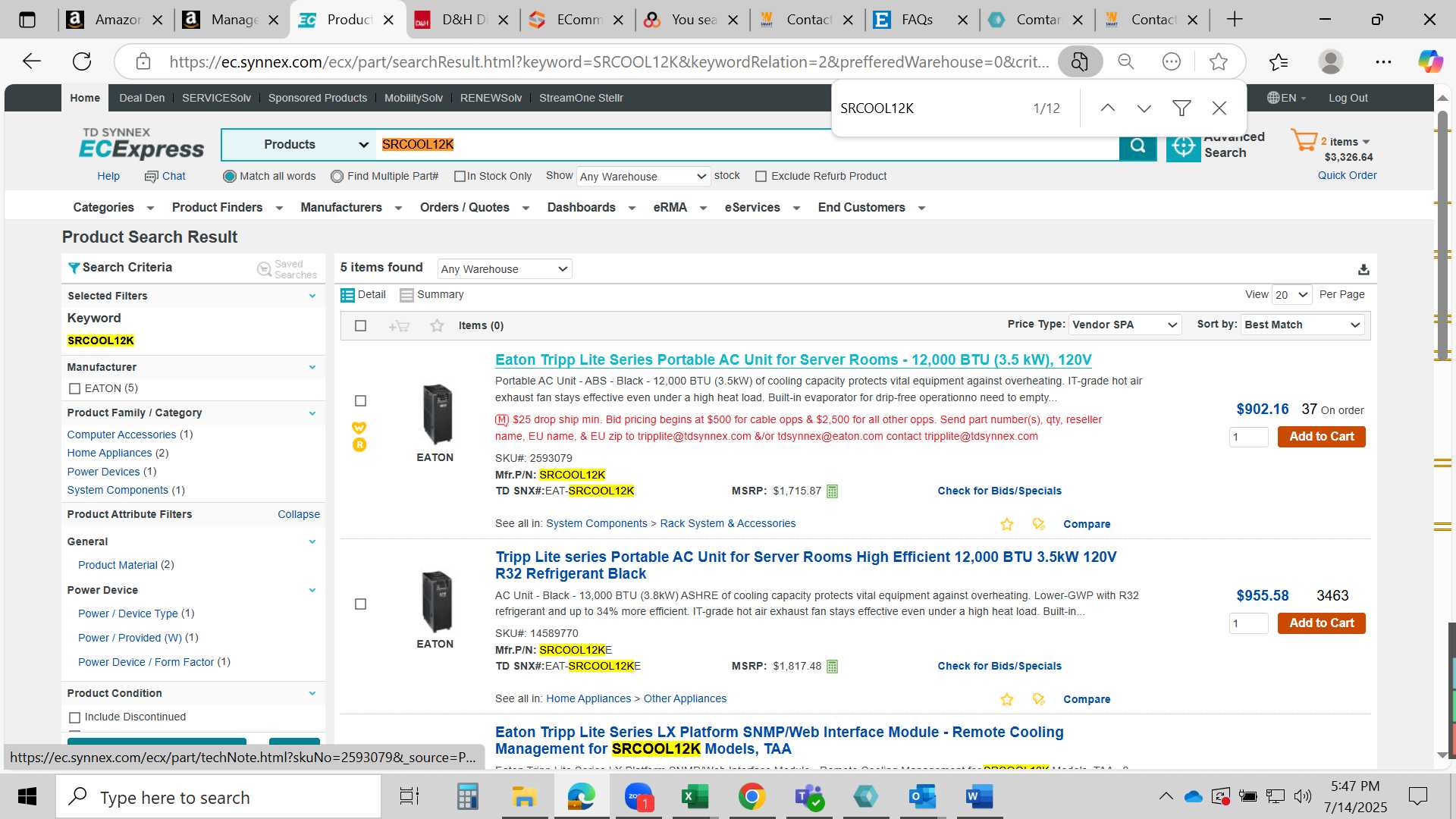
Task: Open Excel from the taskbar
Action: tap(695, 796)
